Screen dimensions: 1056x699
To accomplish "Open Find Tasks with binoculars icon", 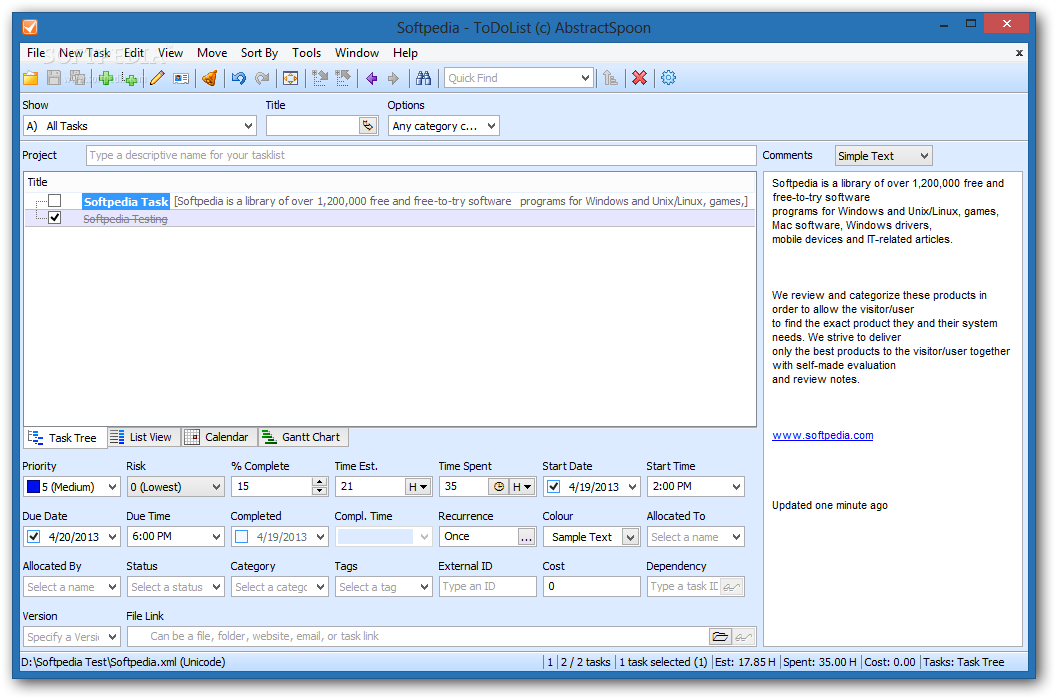I will pos(423,78).
